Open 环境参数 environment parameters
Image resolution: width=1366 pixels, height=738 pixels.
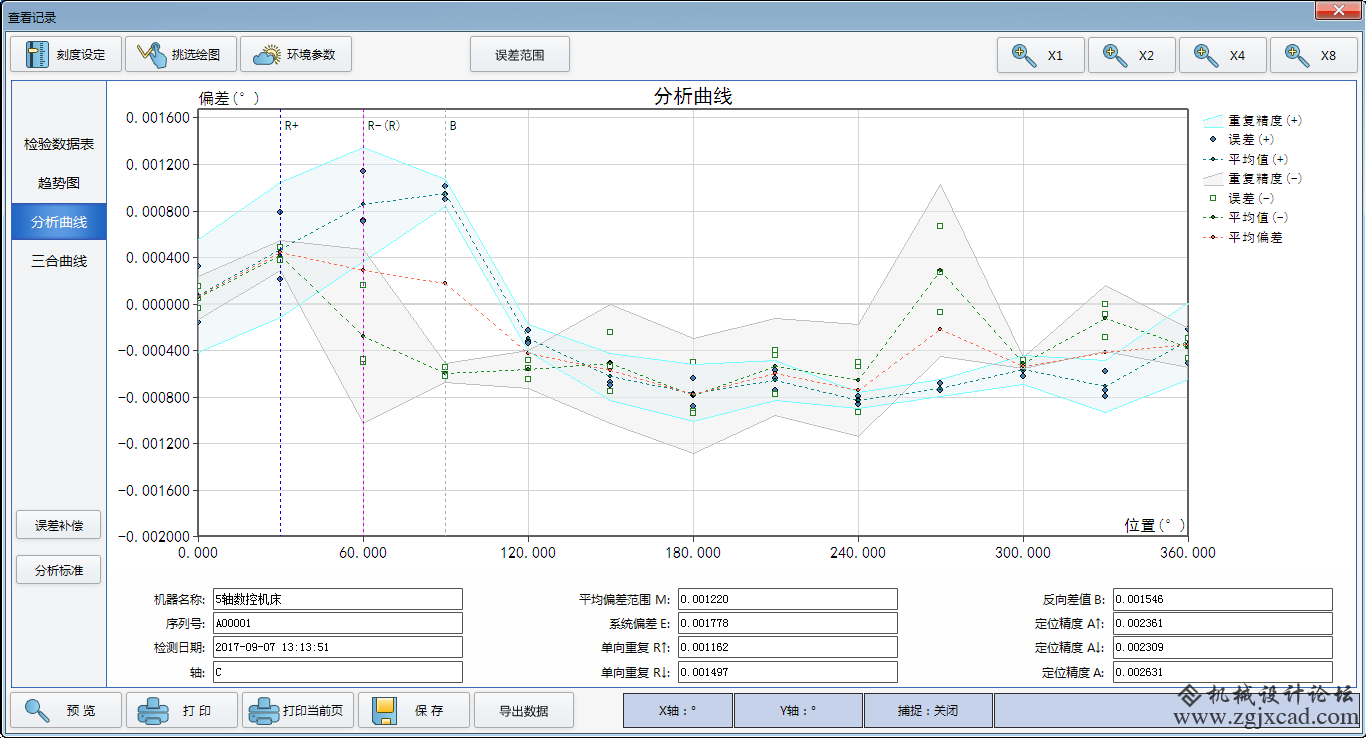point(296,55)
